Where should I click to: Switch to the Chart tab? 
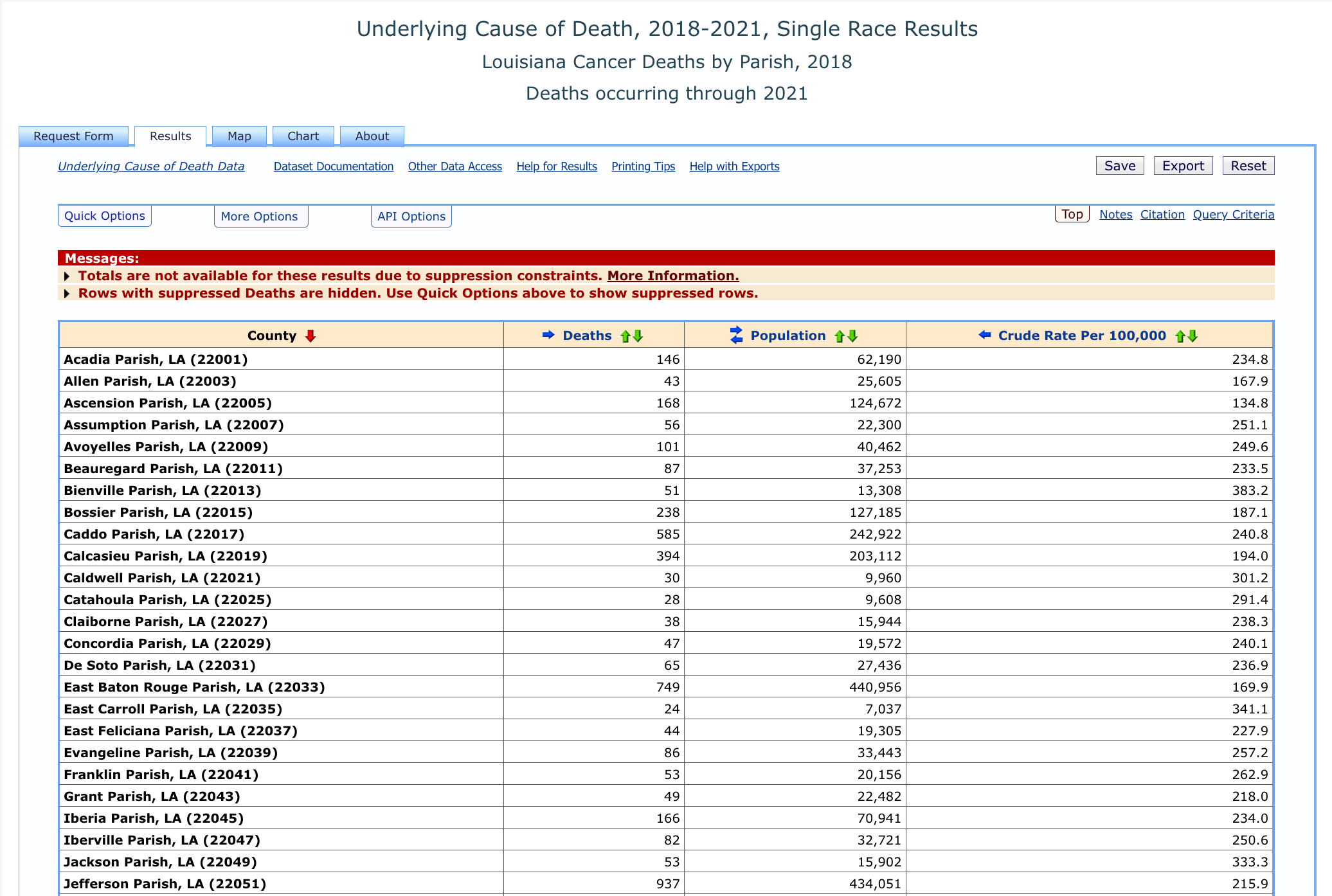303,136
